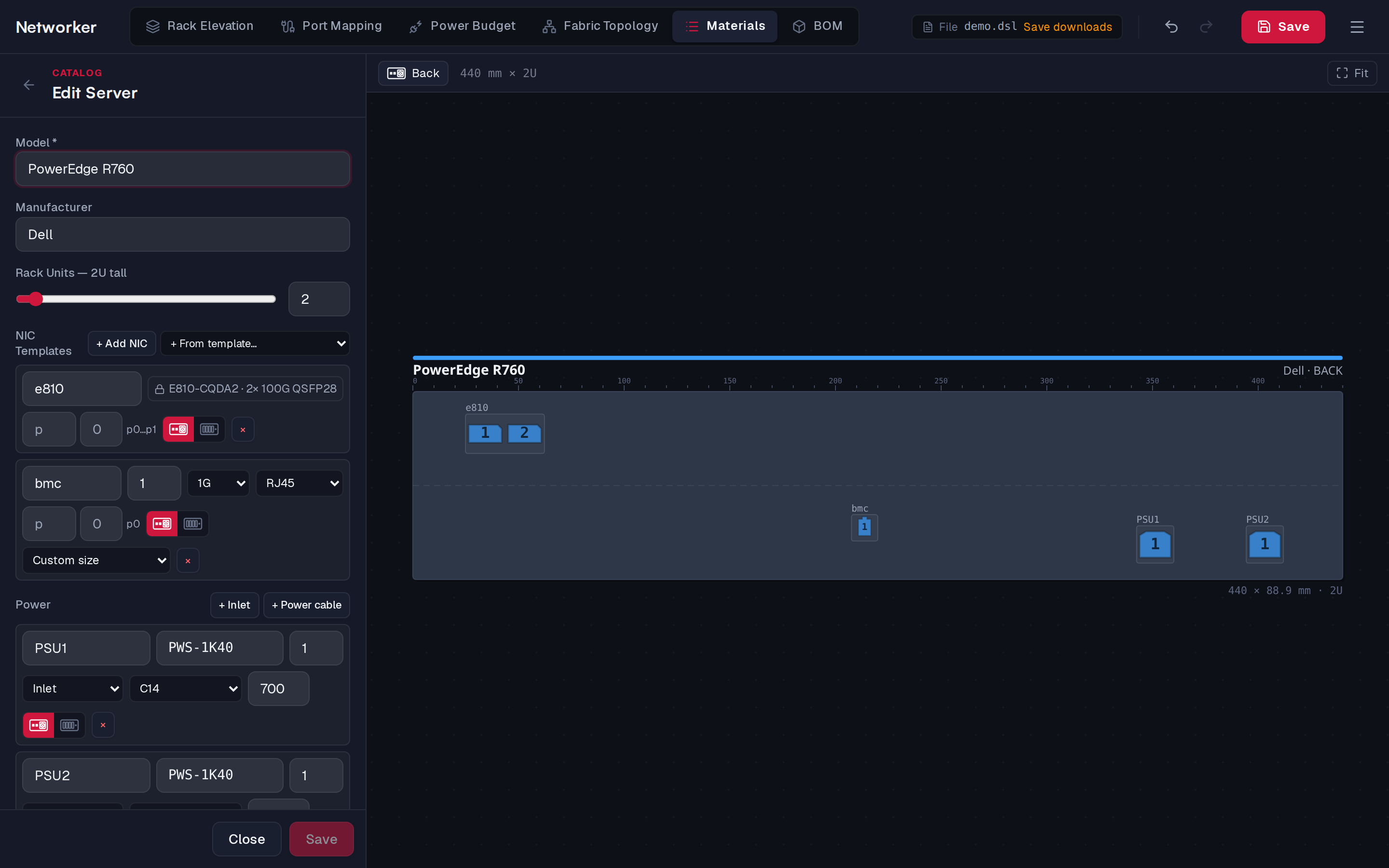Viewport: 1389px width, 868px height.
Task: Click the bmc port in the server view
Action: 864,527
